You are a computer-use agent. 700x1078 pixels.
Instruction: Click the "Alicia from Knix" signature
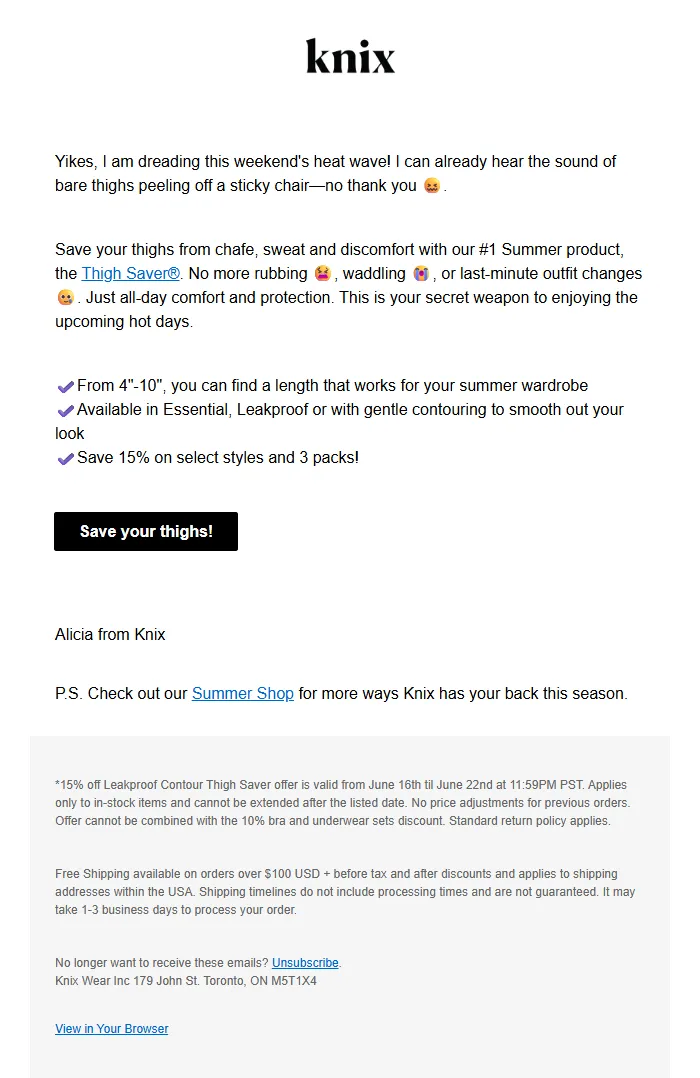coord(110,634)
